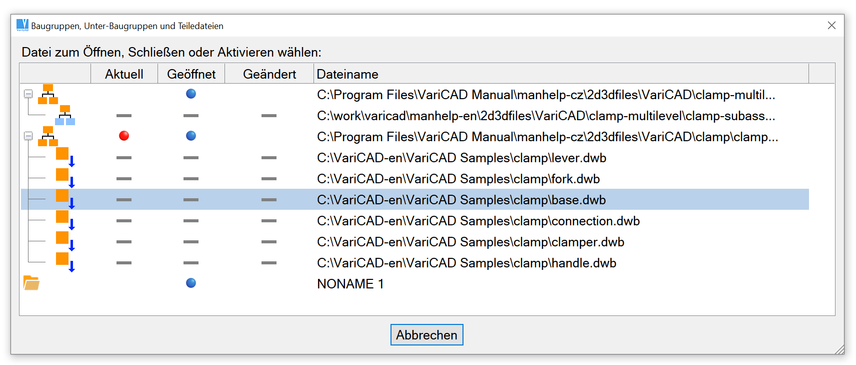Click the part icon beside fork.dwb
Viewport: 856px width, 365px height.
(65, 178)
